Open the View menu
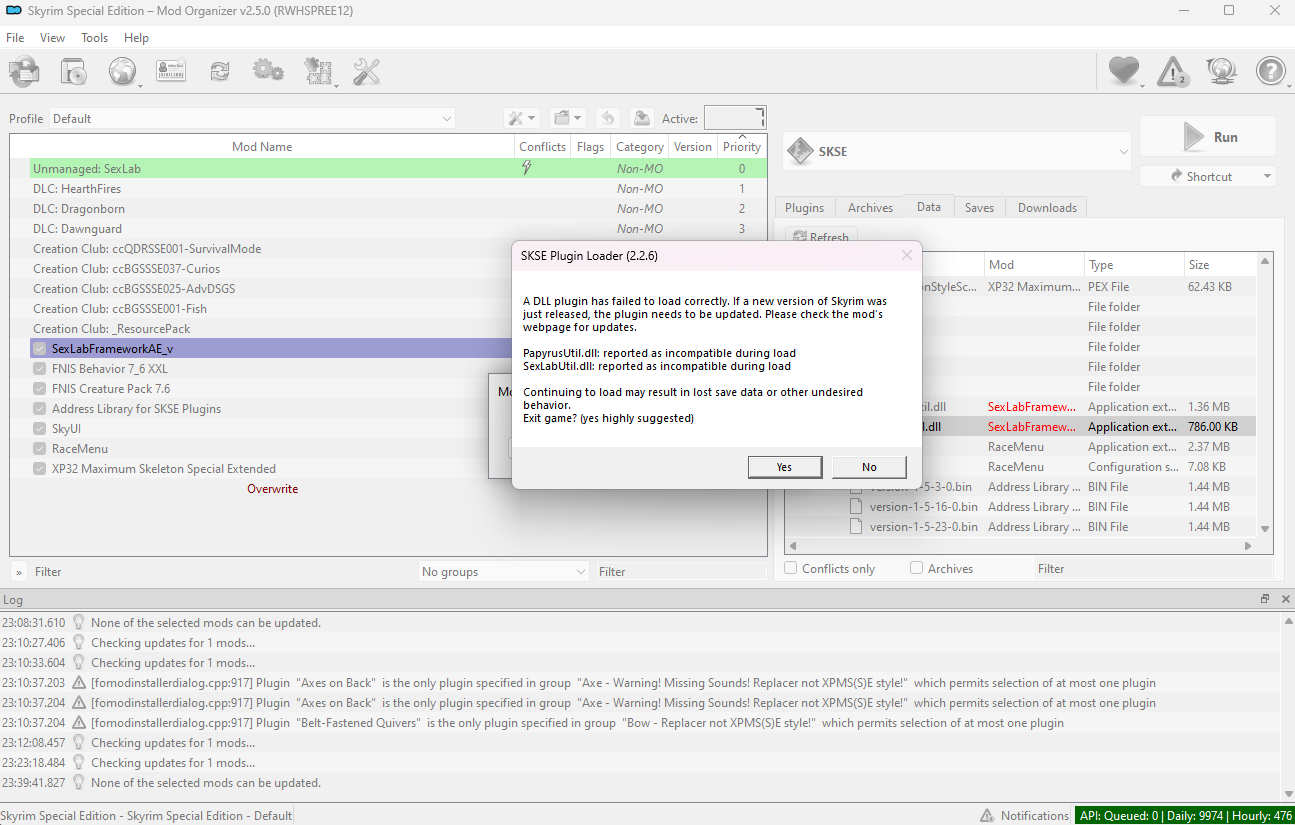The width and height of the screenshot is (1295, 825). point(52,38)
